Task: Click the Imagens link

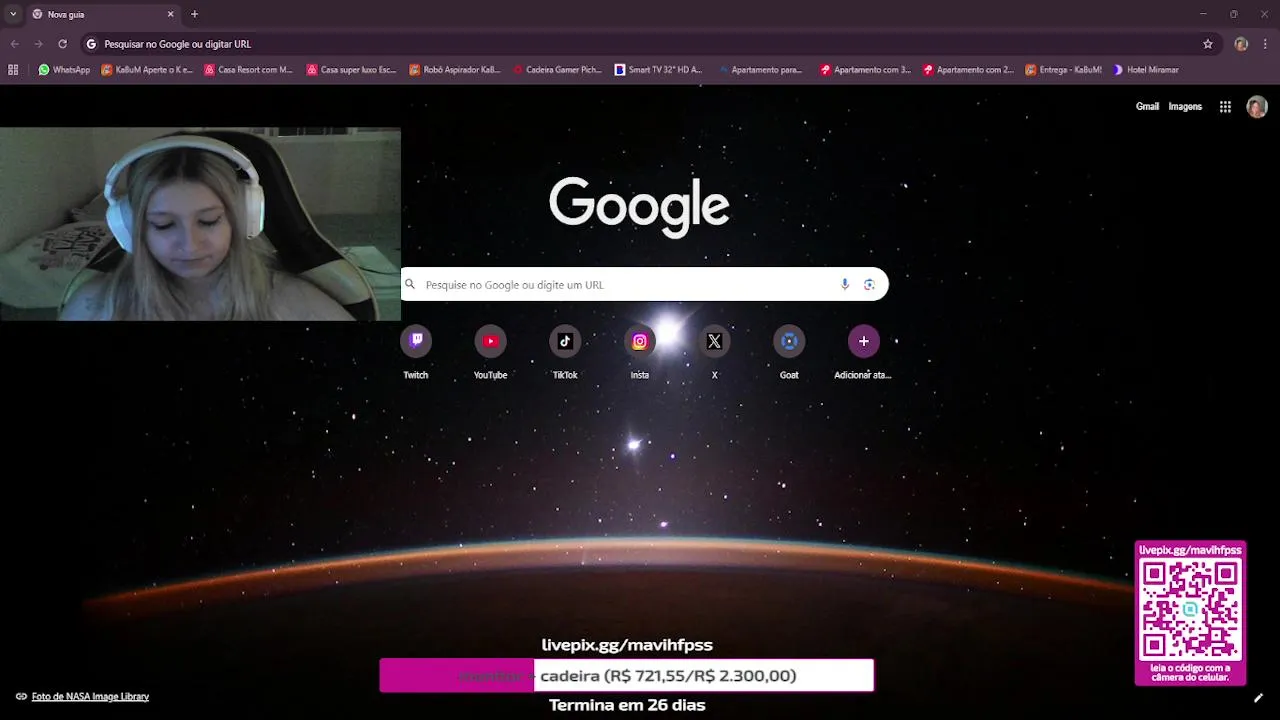Action: (x=1185, y=107)
